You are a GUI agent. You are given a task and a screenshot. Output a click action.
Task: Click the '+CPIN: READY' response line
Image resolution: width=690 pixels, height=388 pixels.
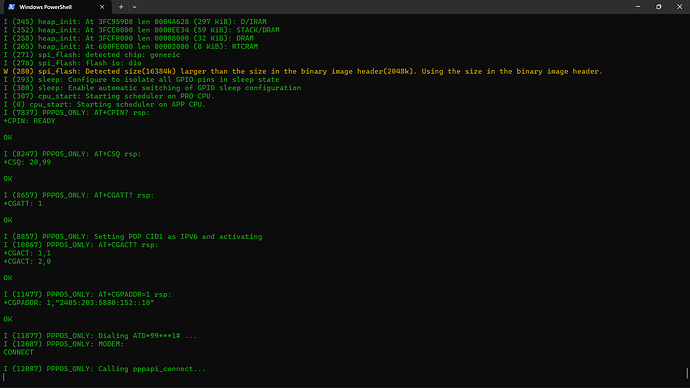coord(29,121)
